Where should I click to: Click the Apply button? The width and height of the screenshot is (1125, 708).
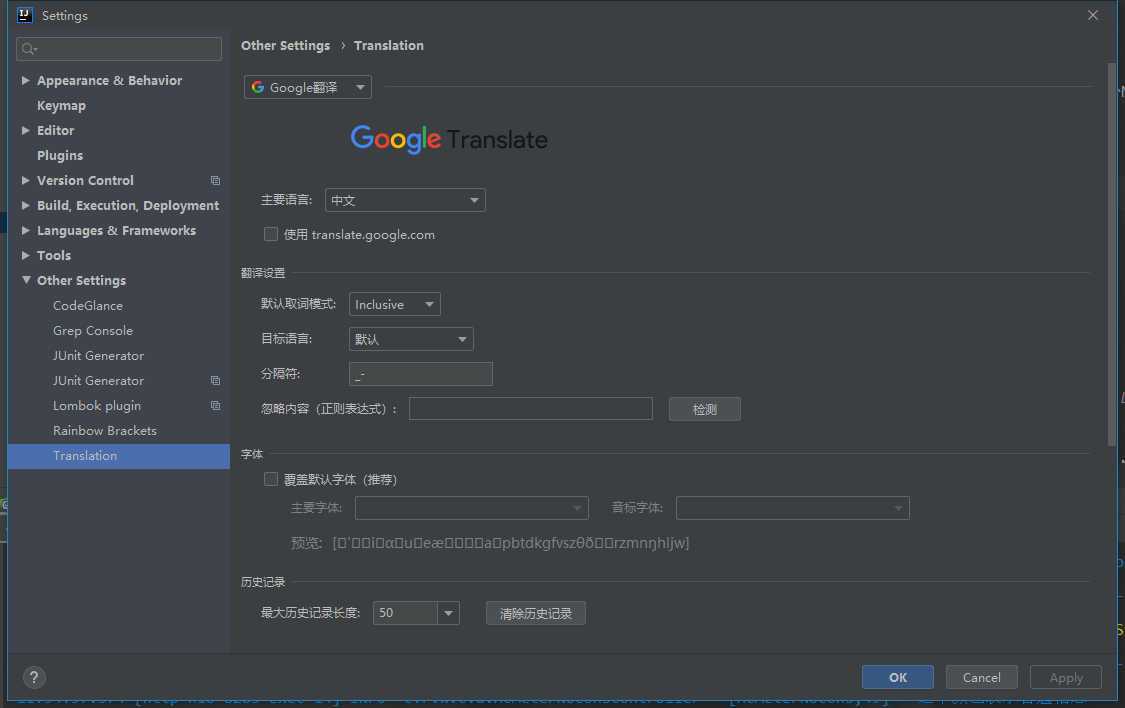(1066, 677)
